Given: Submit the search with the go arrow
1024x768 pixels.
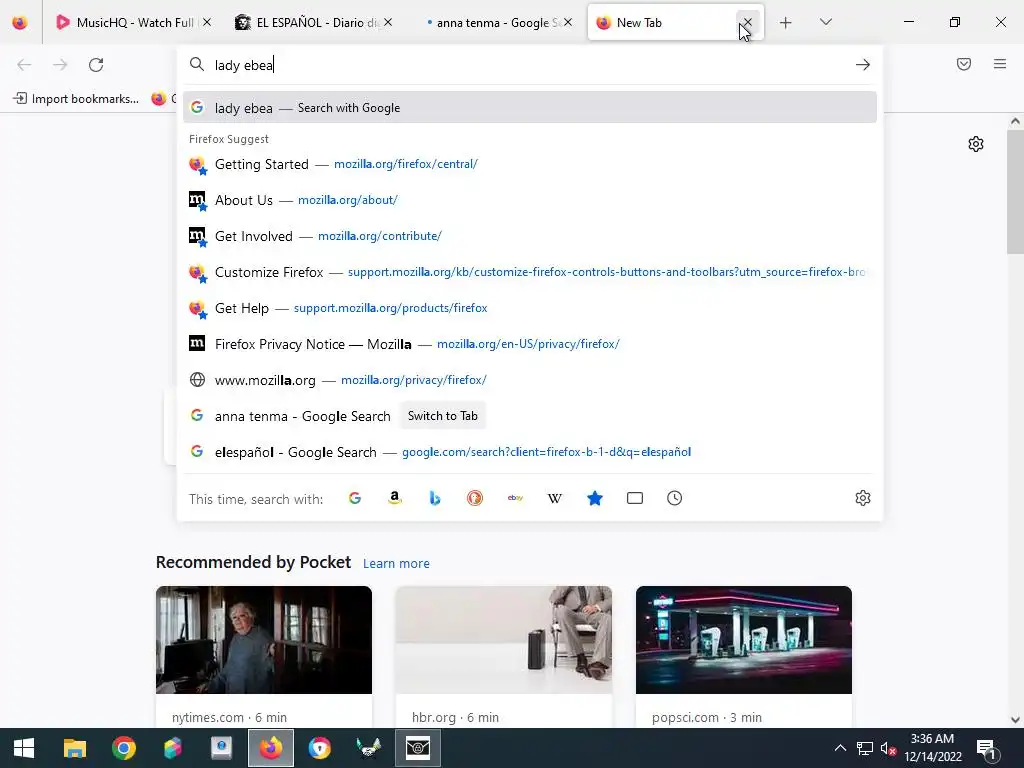Looking at the screenshot, I should 863,65.
